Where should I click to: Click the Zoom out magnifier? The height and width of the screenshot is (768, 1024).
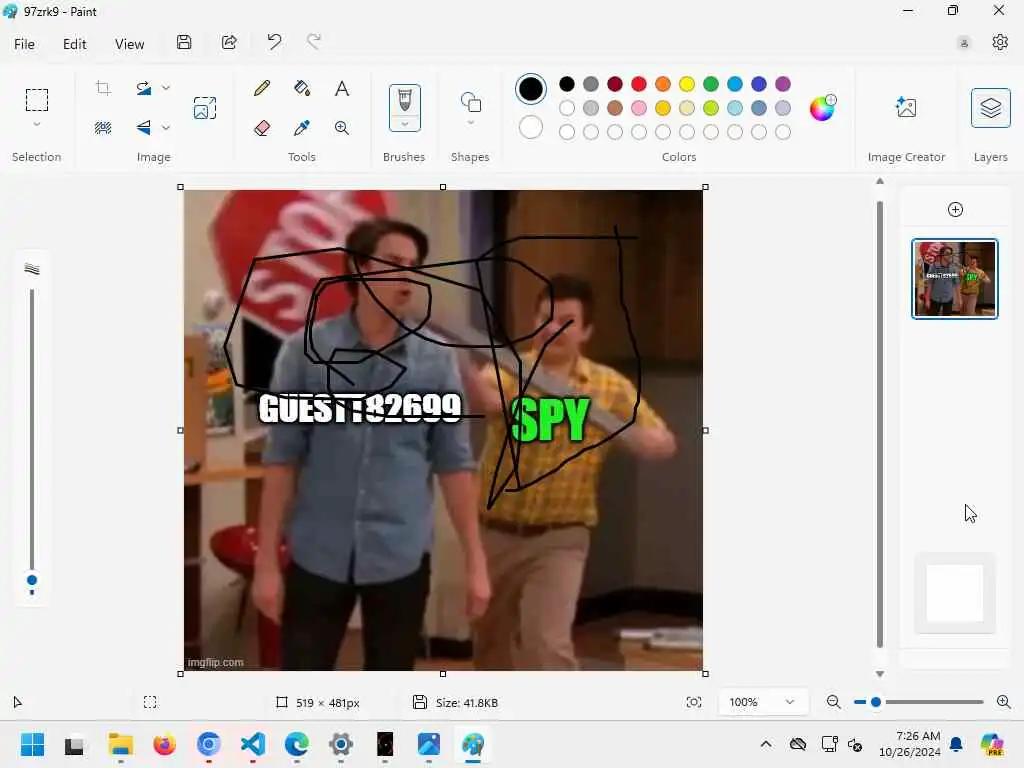pyautogui.click(x=833, y=702)
